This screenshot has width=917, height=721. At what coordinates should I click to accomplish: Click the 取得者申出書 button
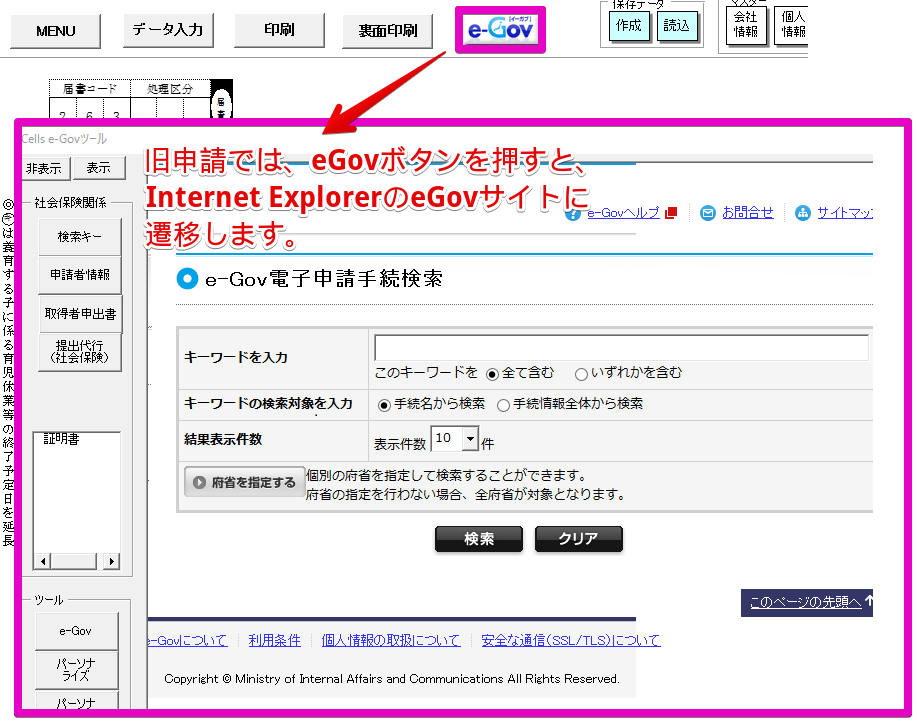(80, 314)
